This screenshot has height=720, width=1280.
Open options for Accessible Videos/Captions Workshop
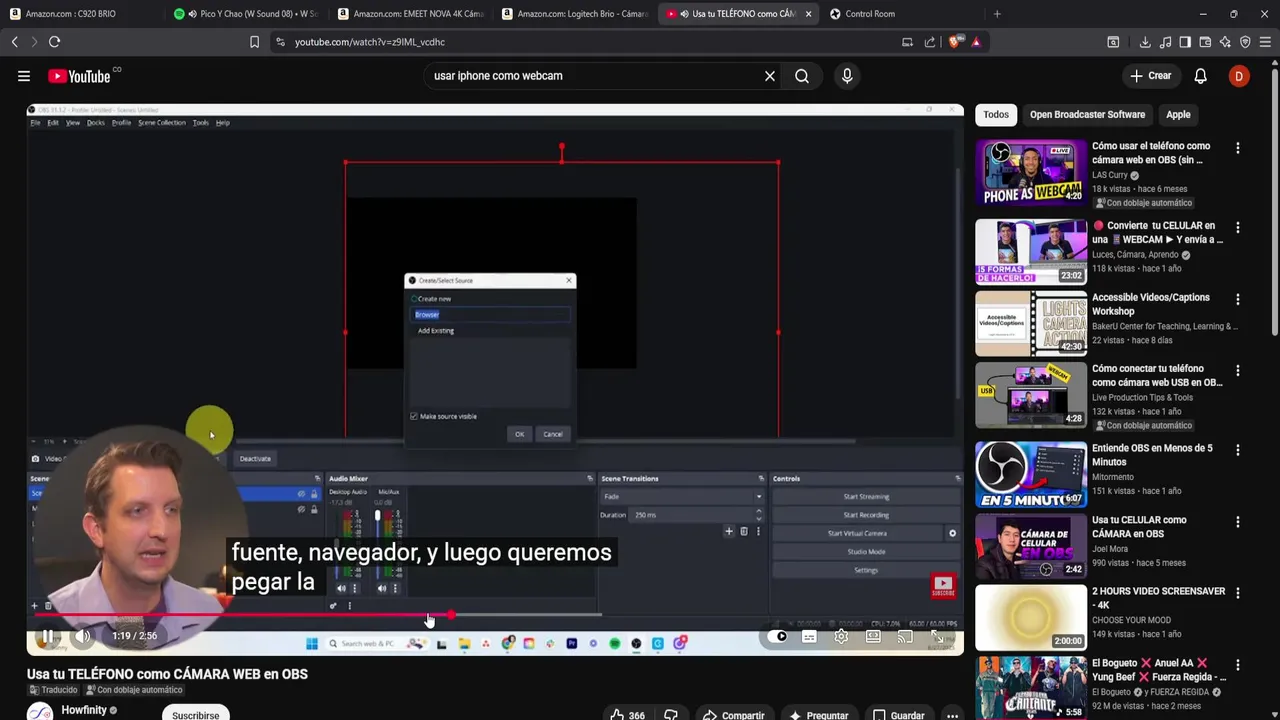coord(1238,299)
